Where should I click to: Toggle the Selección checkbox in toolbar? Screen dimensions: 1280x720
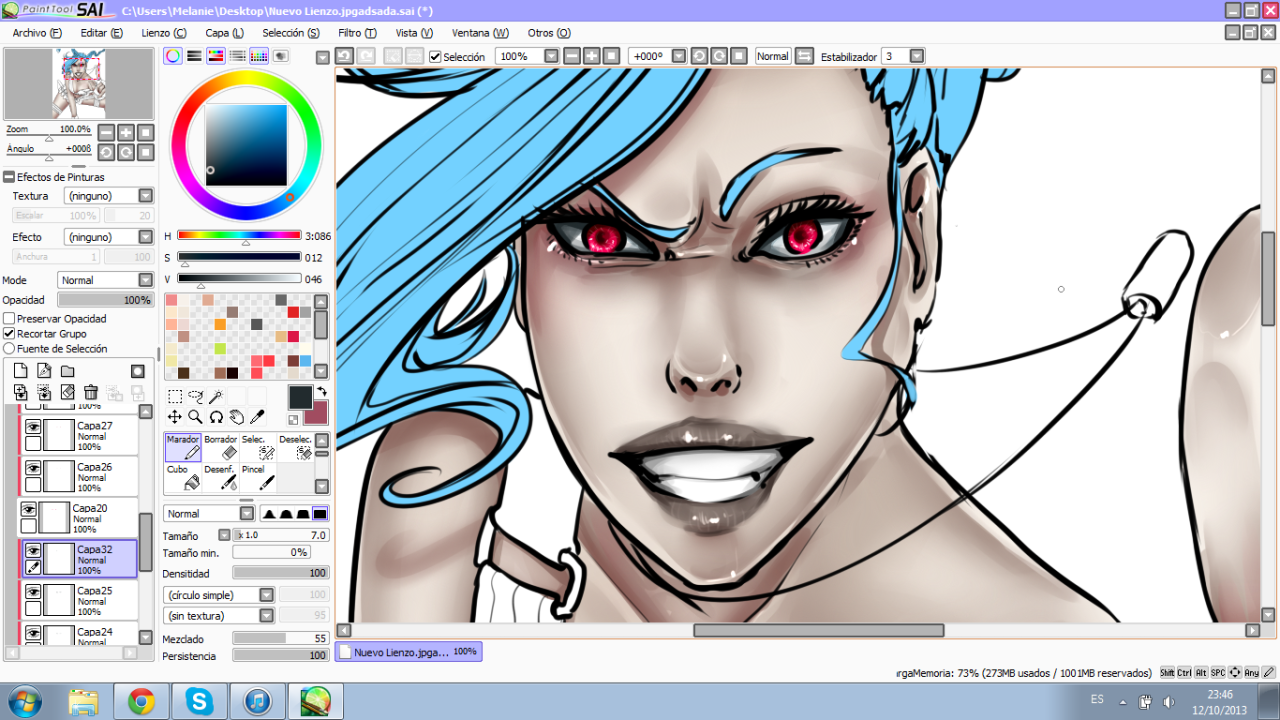point(435,57)
